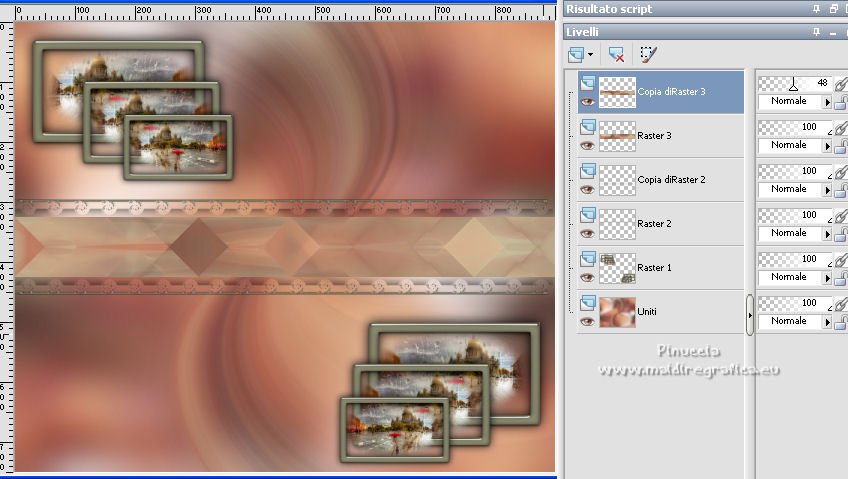Click link toggle icon of Raster 3
Image resolution: width=848 pixels, height=479 pixels.
pyautogui.click(x=840, y=128)
